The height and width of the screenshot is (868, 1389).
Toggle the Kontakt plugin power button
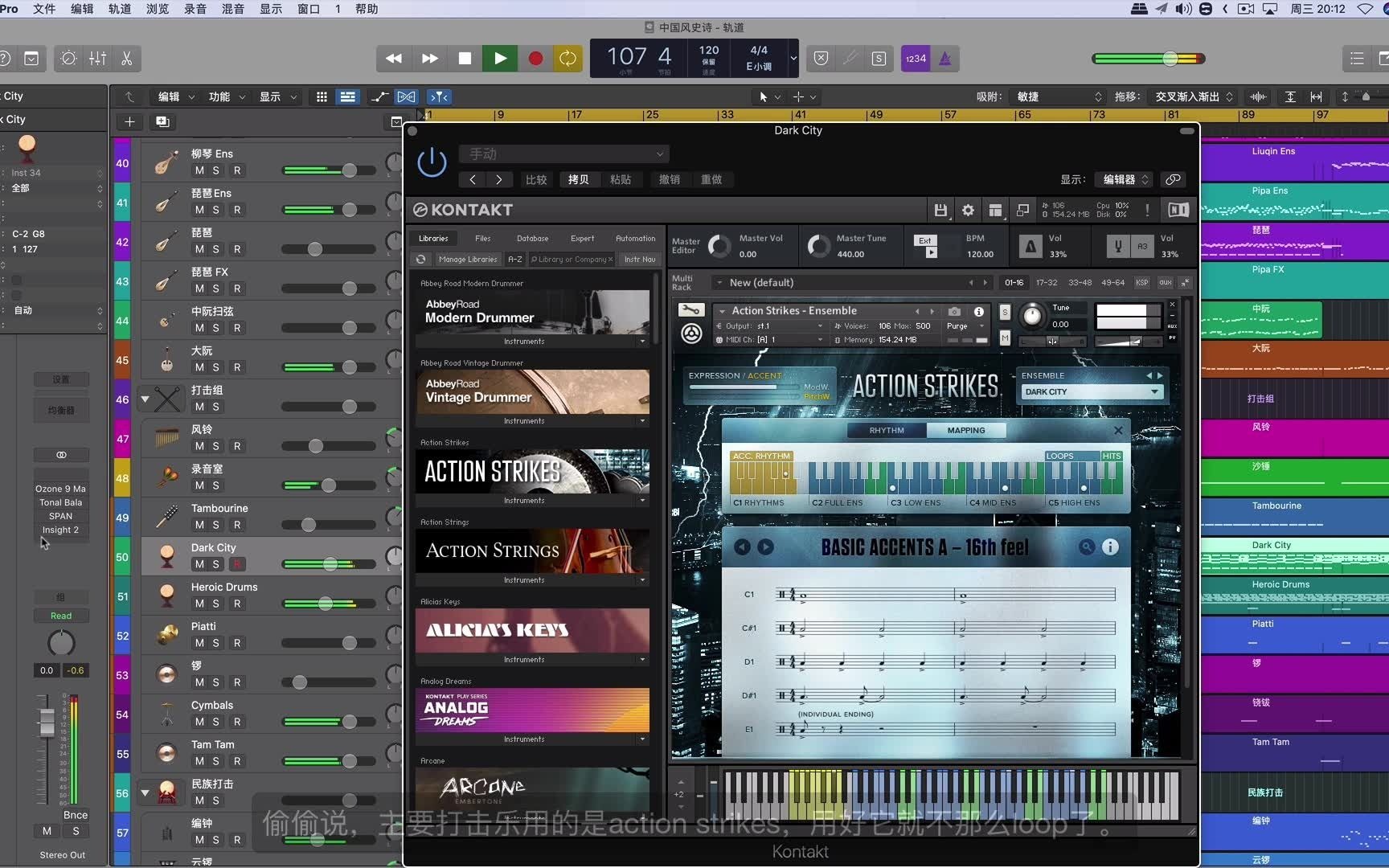pyautogui.click(x=432, y=163)
